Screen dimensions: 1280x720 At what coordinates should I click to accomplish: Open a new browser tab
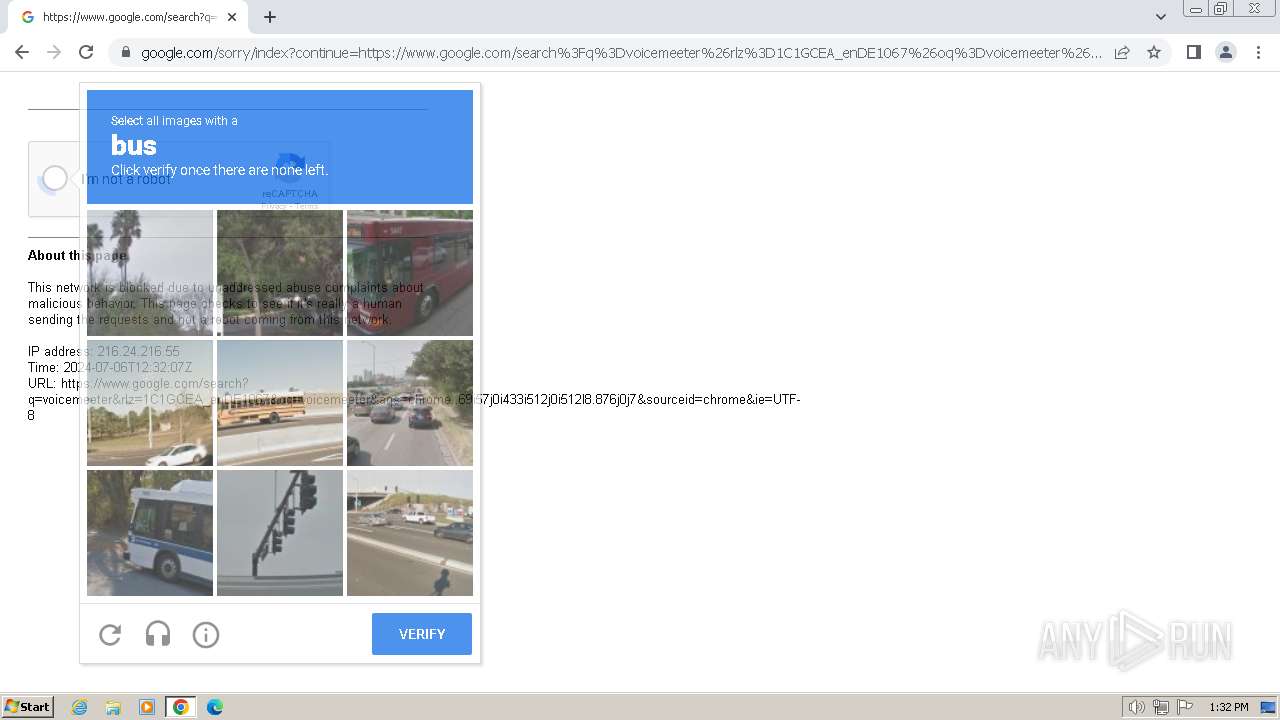pyautogui.click(x=270, y=17)
